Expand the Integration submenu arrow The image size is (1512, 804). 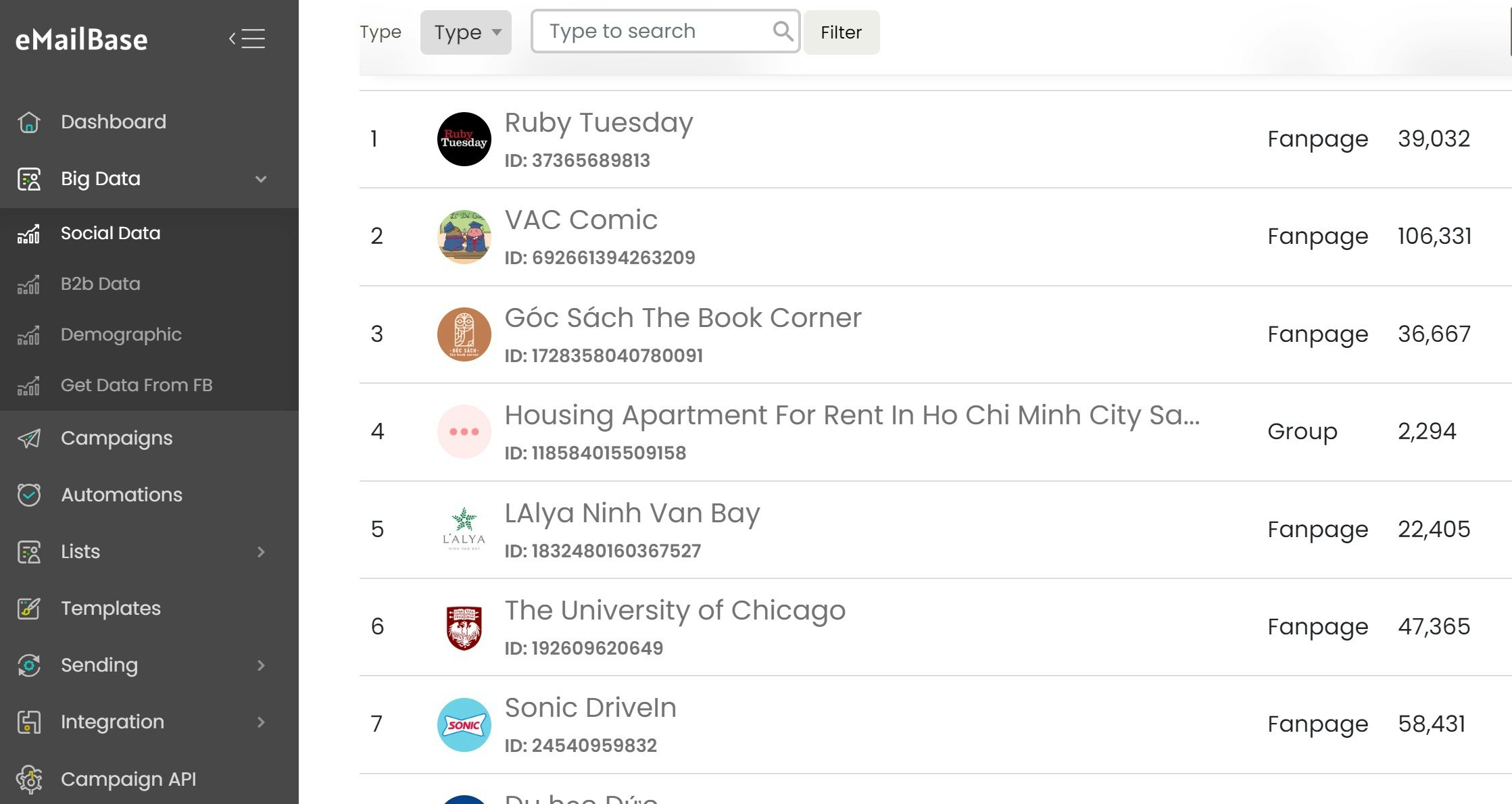(x=261, y=722)
